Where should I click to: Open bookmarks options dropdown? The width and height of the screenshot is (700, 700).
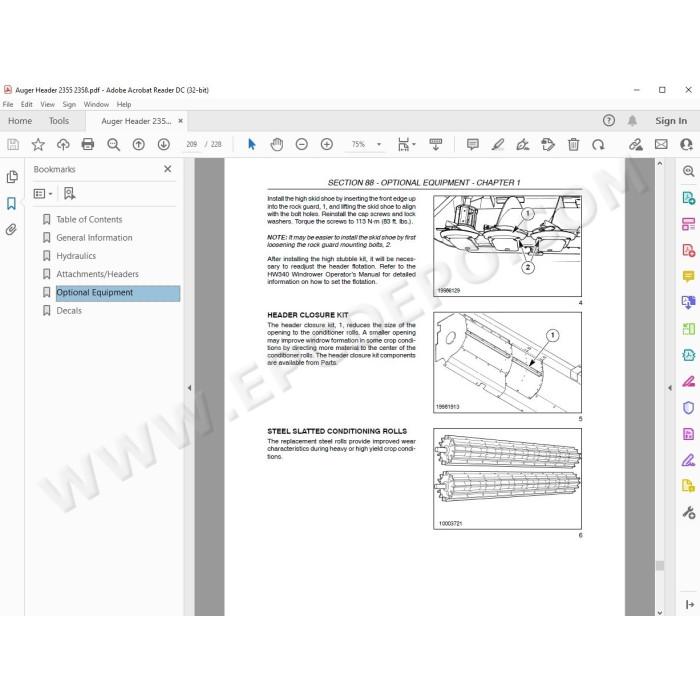tap(43, 193)
